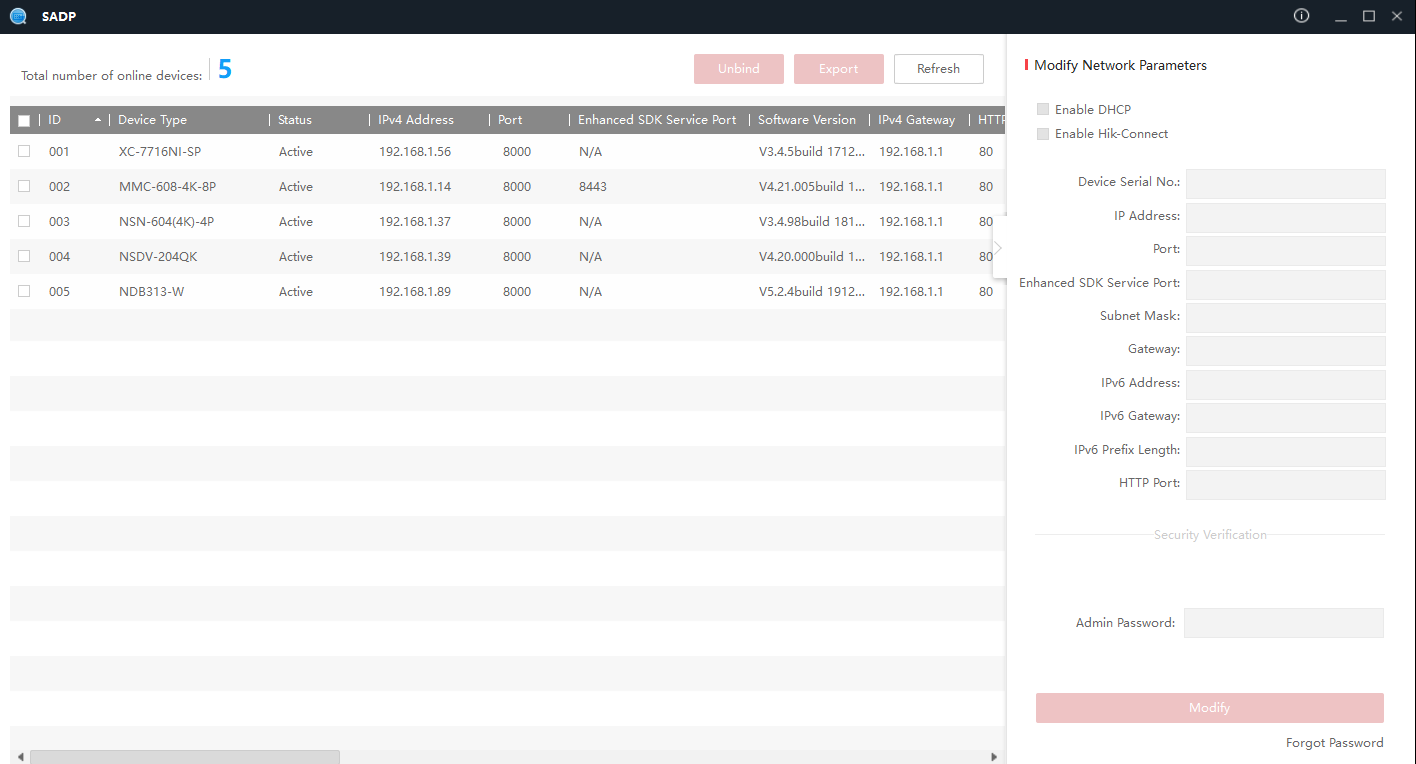
Task: Click the ID column sort arrow
Action: click(x=97, y=120)
